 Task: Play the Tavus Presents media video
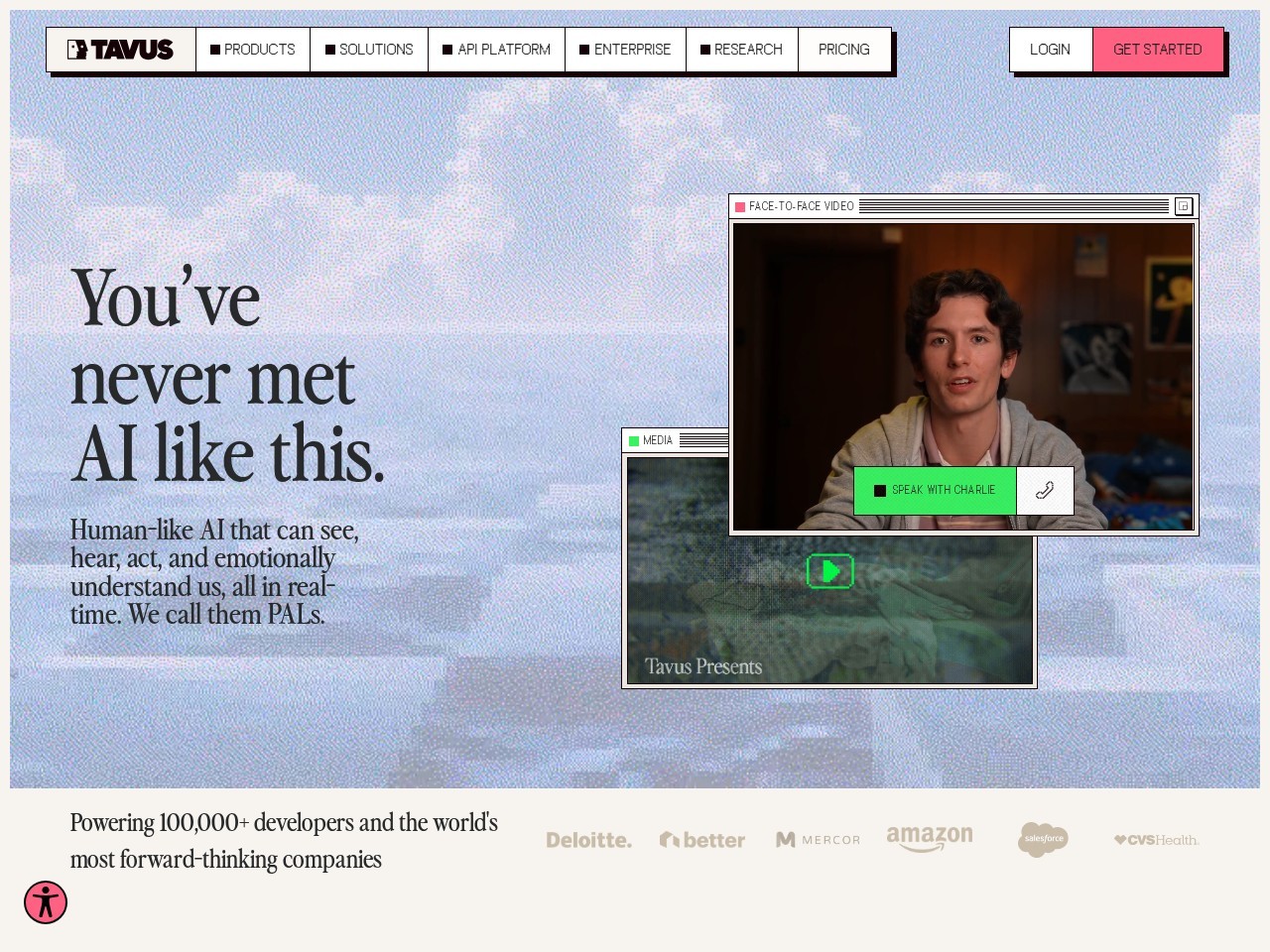coord(830,571)
